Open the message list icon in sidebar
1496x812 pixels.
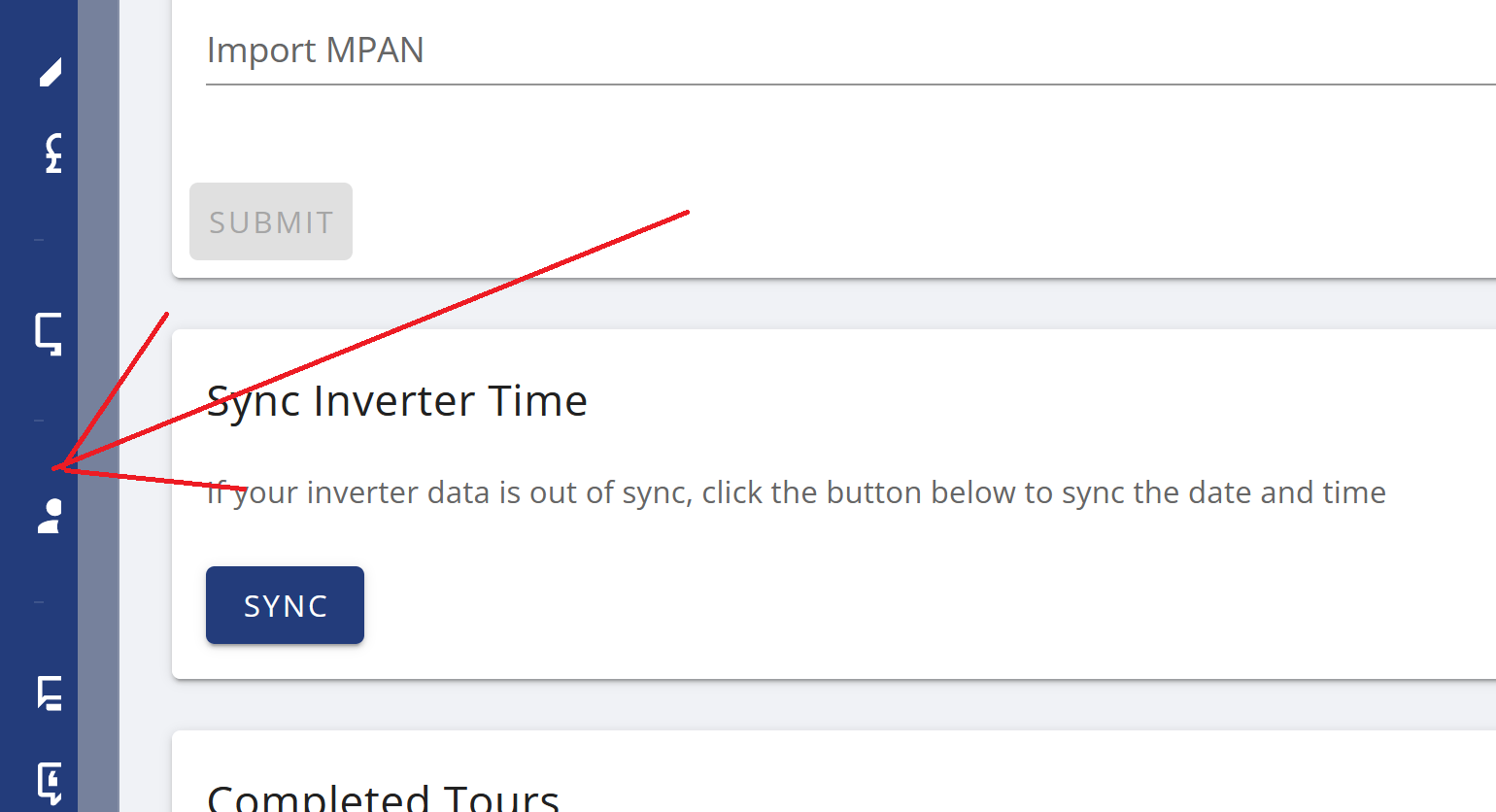point(50,694)
